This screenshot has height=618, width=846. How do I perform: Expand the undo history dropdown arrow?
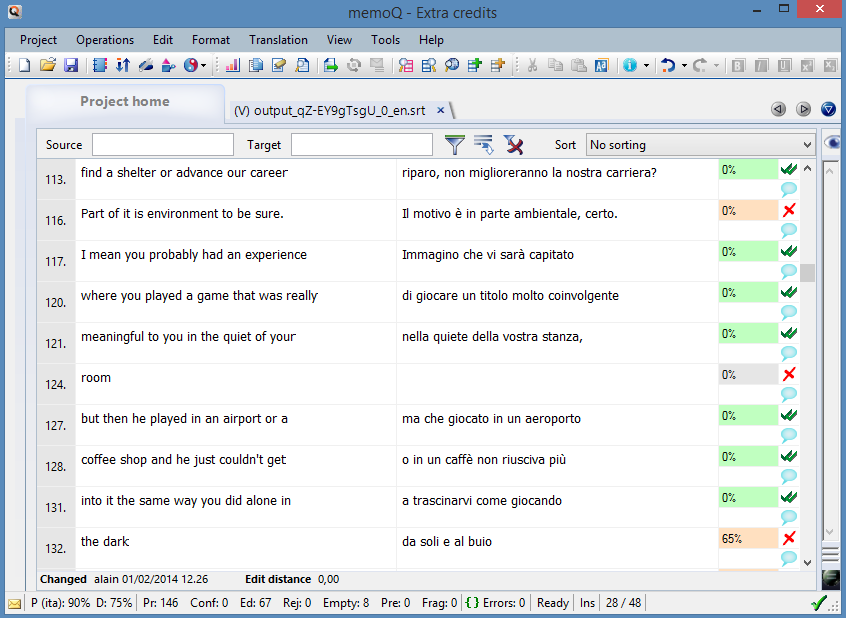(684, 66)
